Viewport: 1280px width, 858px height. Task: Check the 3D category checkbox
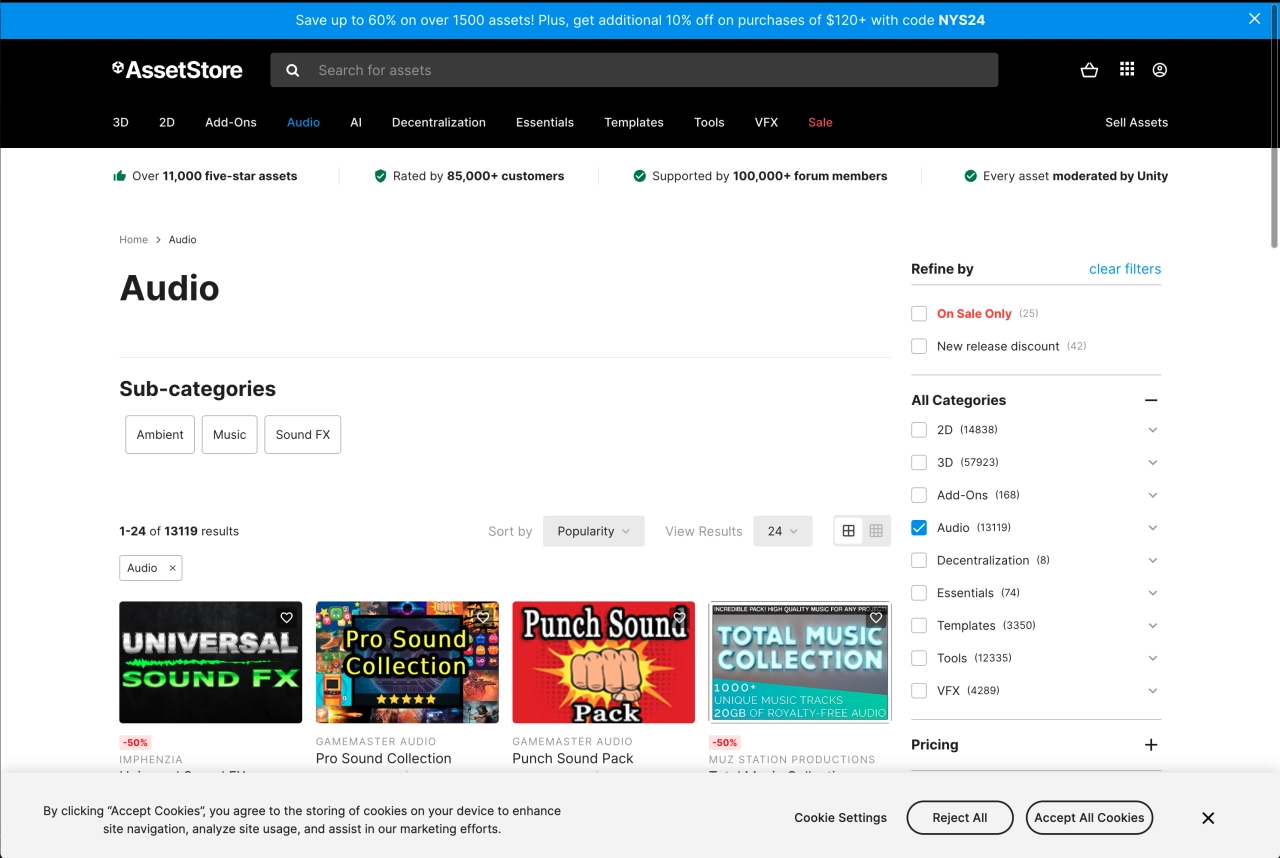click(919, 462)
